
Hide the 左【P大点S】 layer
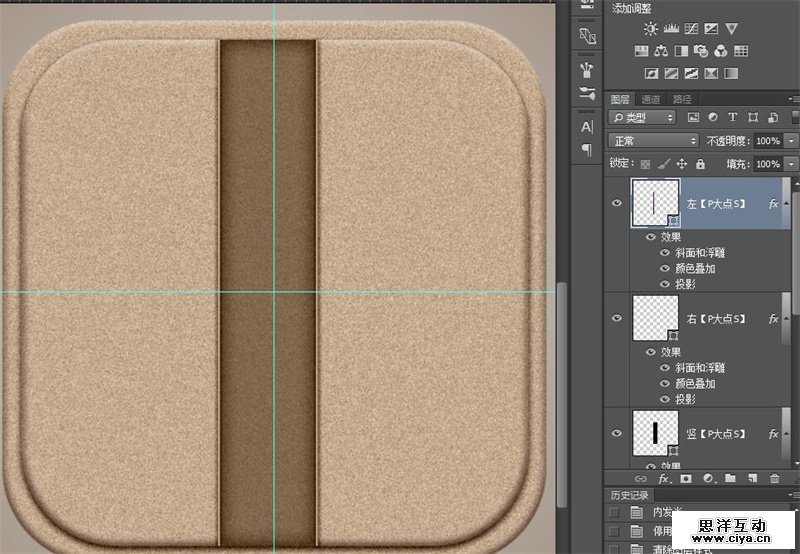pyautogui.click(x=617, y=203)
